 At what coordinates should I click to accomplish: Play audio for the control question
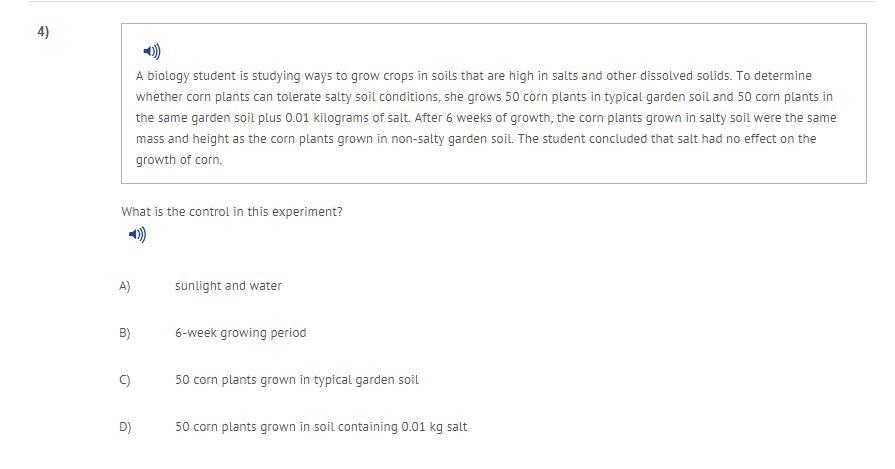[138, 234]
